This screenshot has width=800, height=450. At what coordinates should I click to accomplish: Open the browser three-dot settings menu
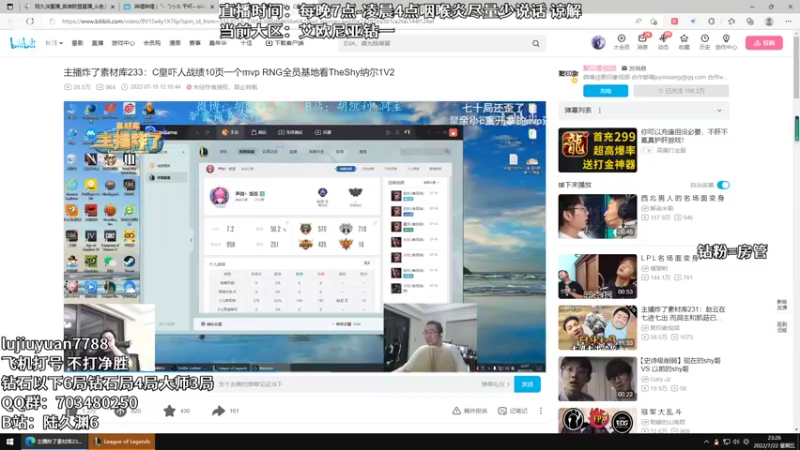pos(788,21)
